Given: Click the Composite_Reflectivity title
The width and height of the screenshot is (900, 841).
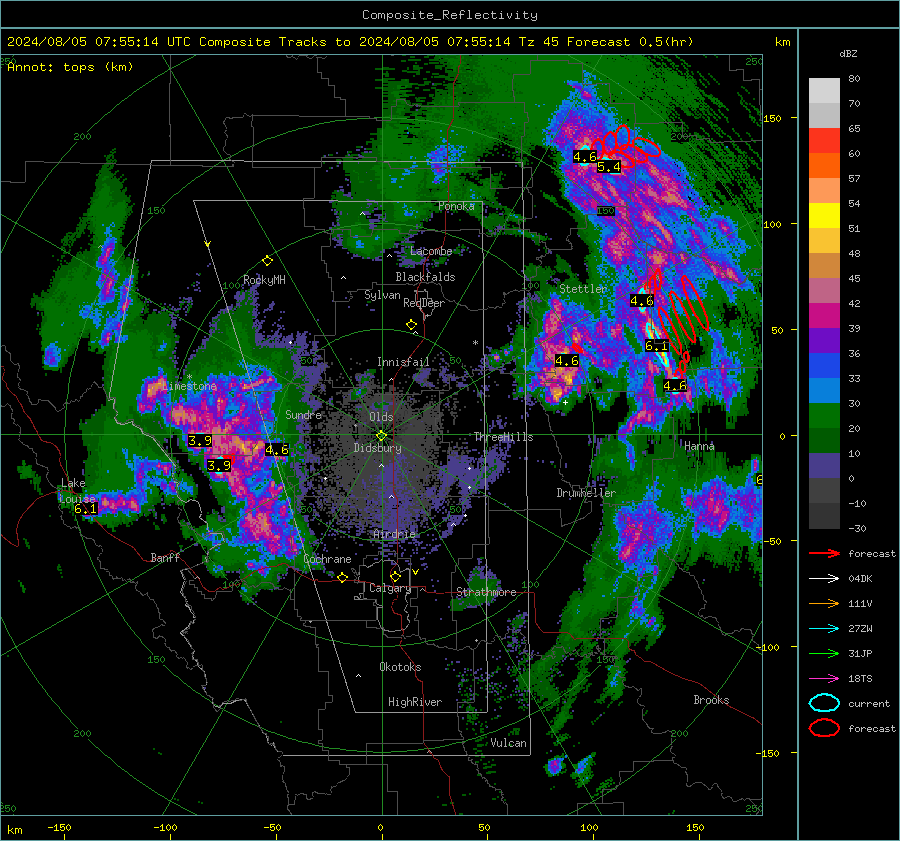Looking at the screenshot, I should coord(450,15).
